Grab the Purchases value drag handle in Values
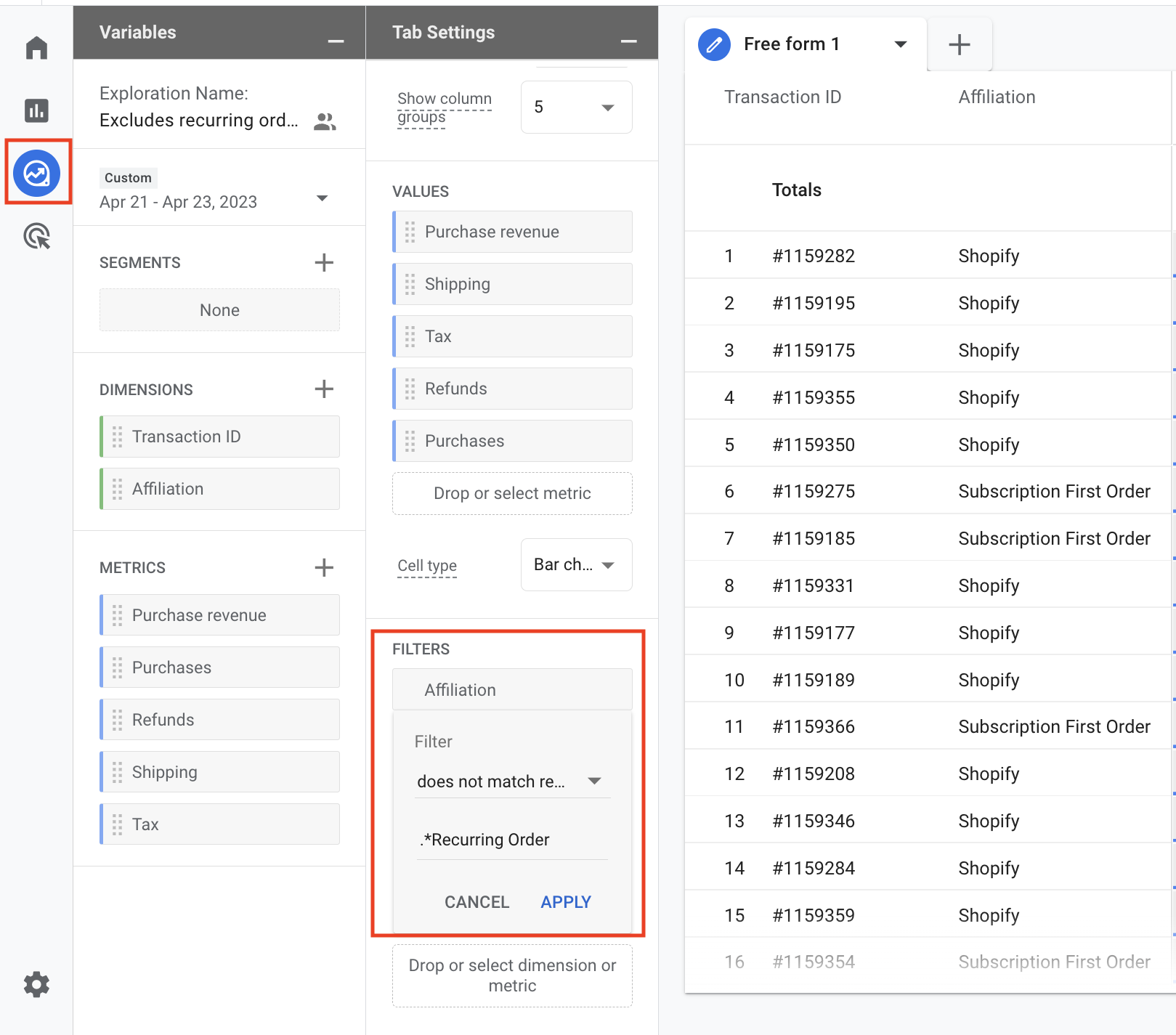The height and width of the screenshot is (1035, 1176). click(410, 441)
